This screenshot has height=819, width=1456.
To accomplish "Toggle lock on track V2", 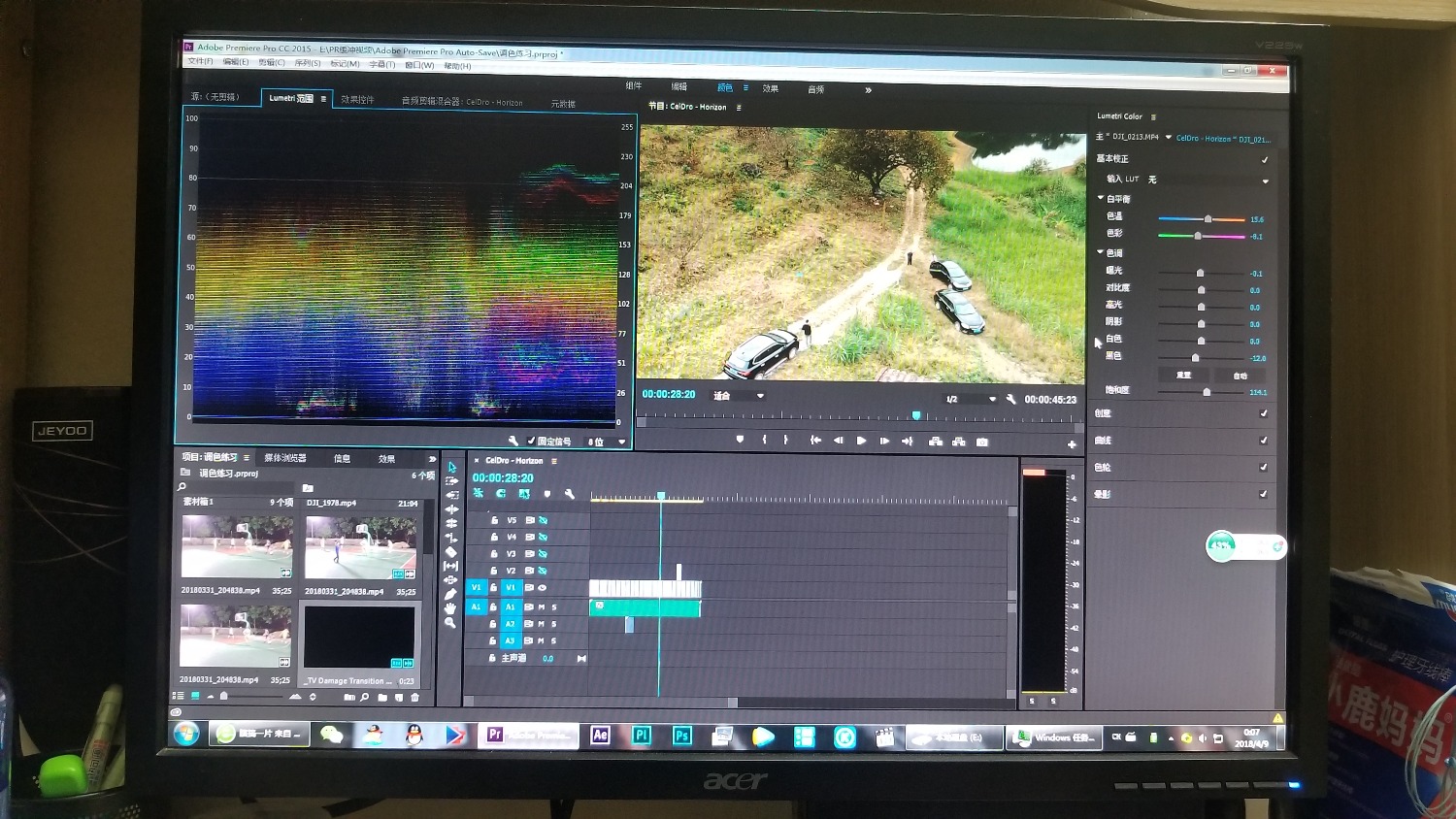I will click(x=494, y=571).
